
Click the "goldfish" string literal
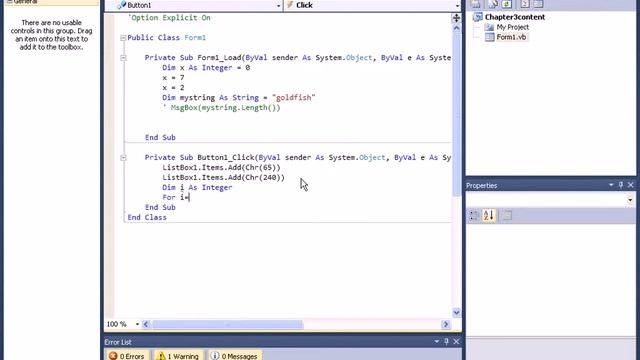click(x=293, y=98)
